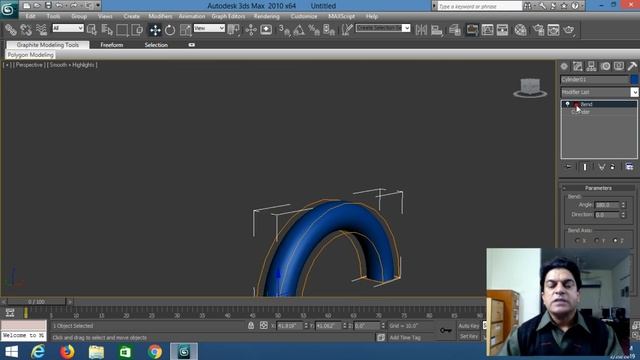
Task: Switch to the Freeform ribbon tab
Action: [112, 45]
